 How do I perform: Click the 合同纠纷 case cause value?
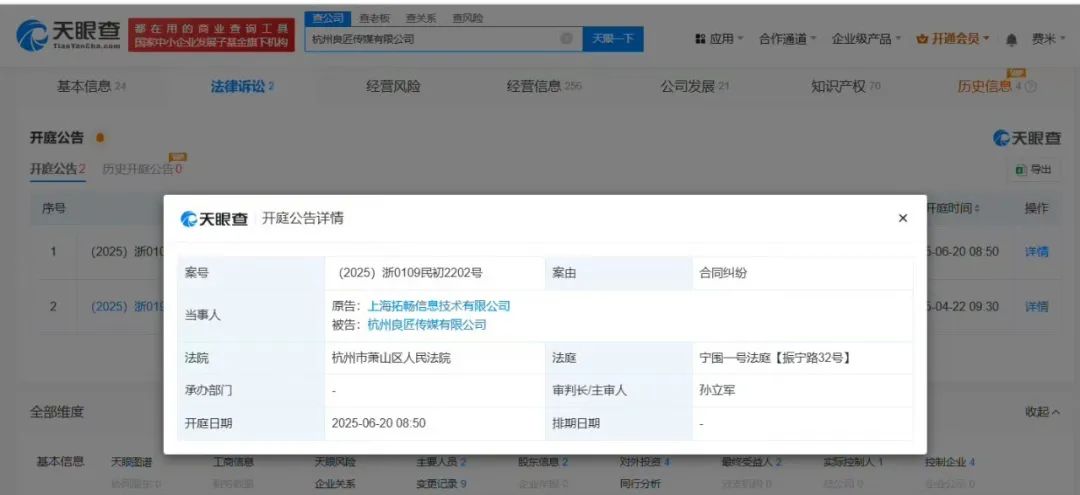pyautogui.click(x=723, y=273)
